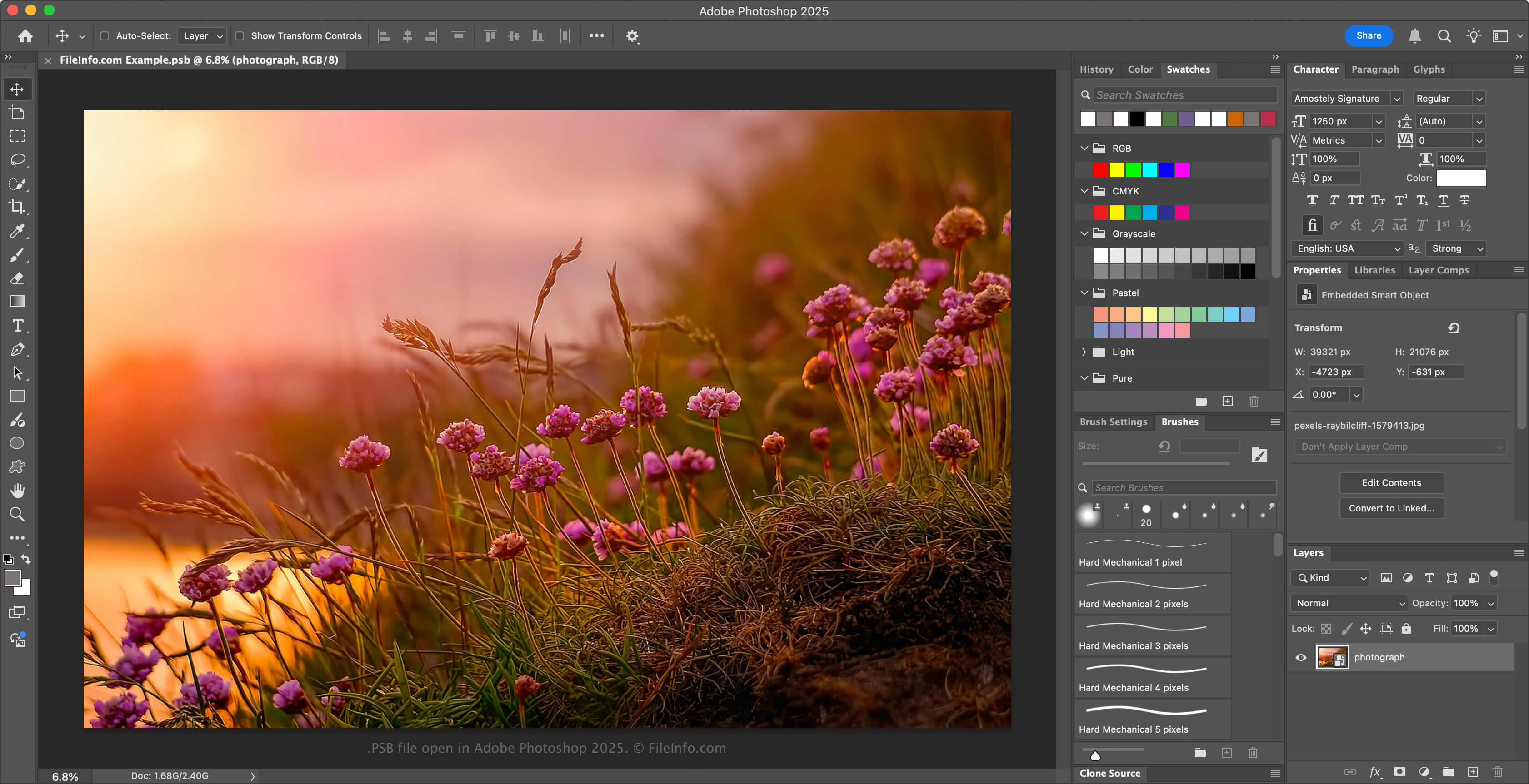Click the photograph layer thumbnail

1332,657
